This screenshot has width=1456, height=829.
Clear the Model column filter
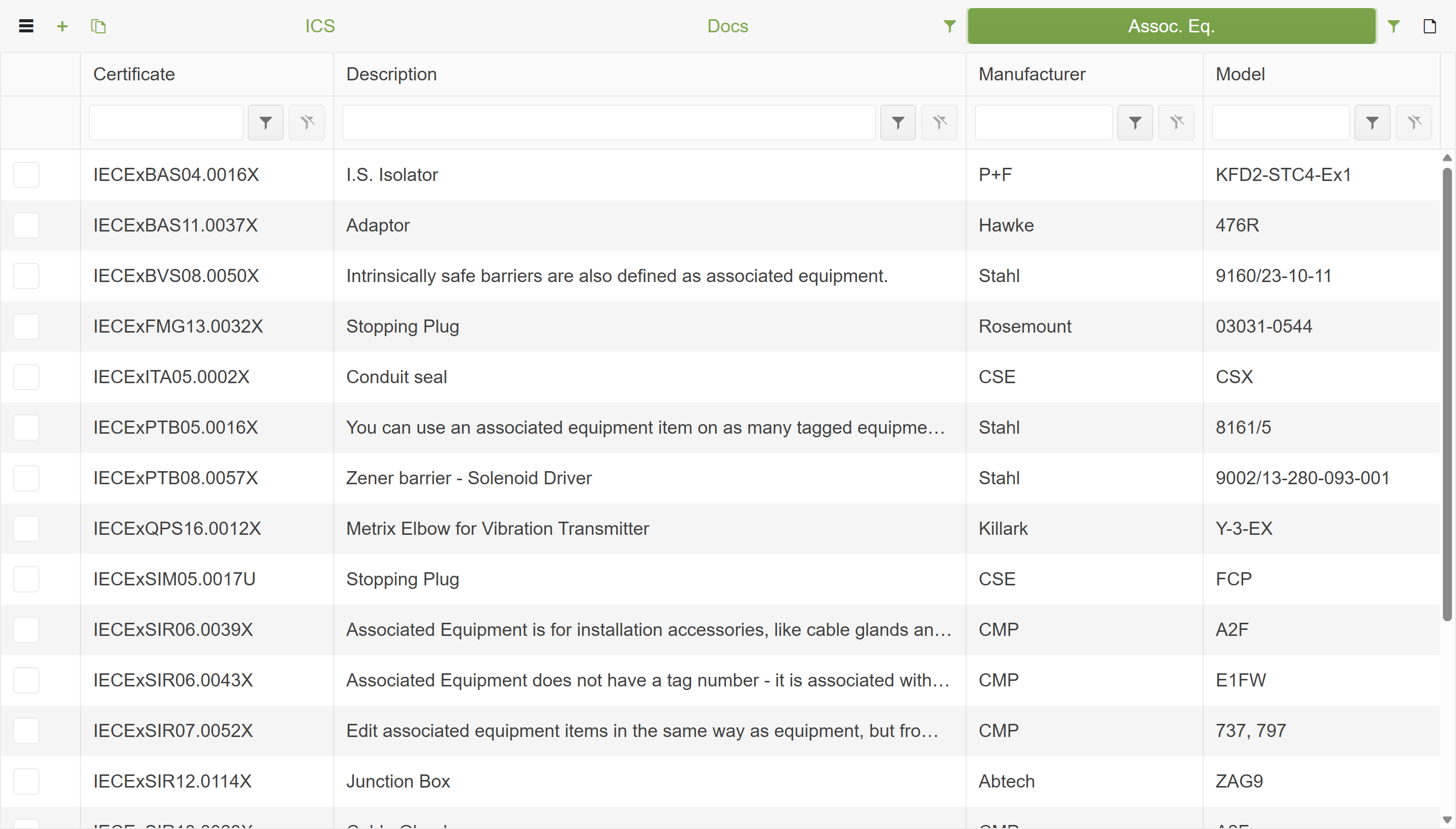(1414, 122)
